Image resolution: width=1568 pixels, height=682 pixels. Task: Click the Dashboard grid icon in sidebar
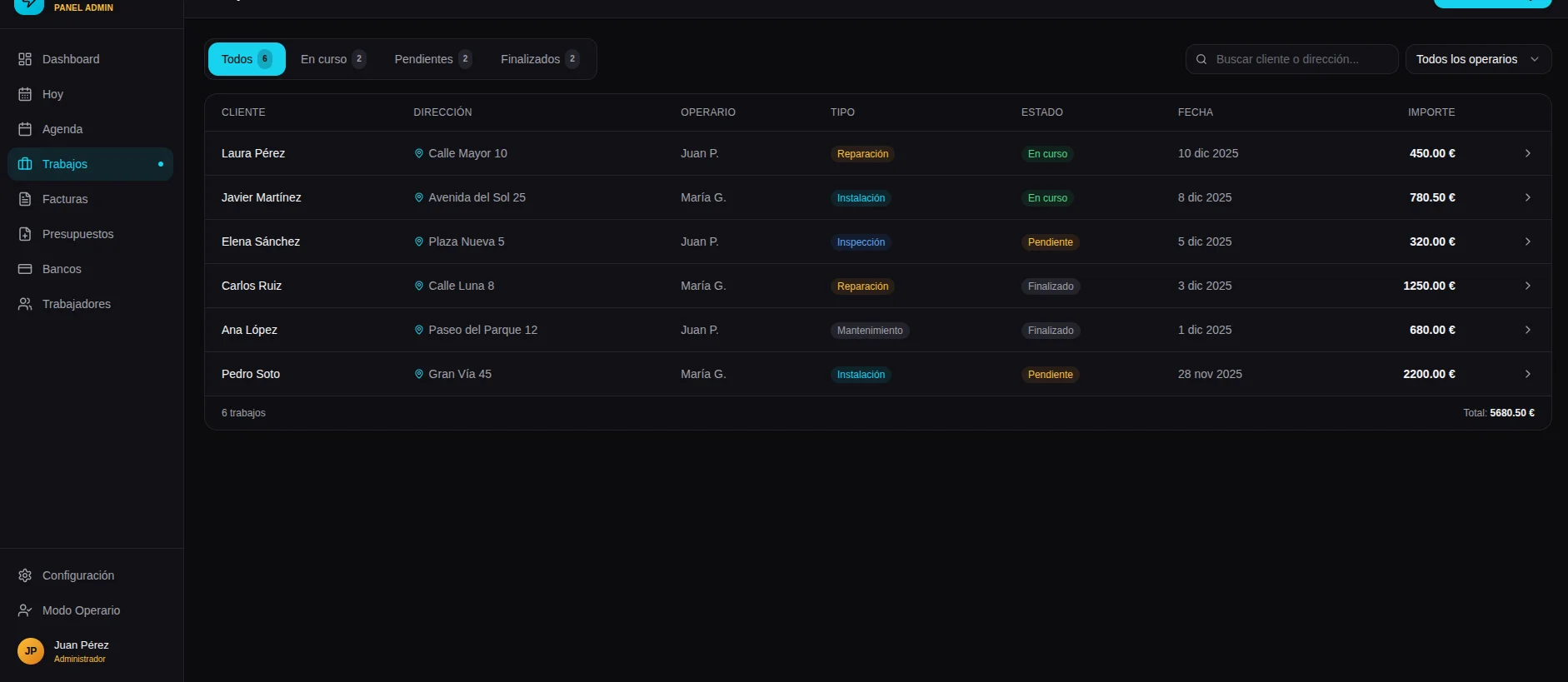pos(25,59)
